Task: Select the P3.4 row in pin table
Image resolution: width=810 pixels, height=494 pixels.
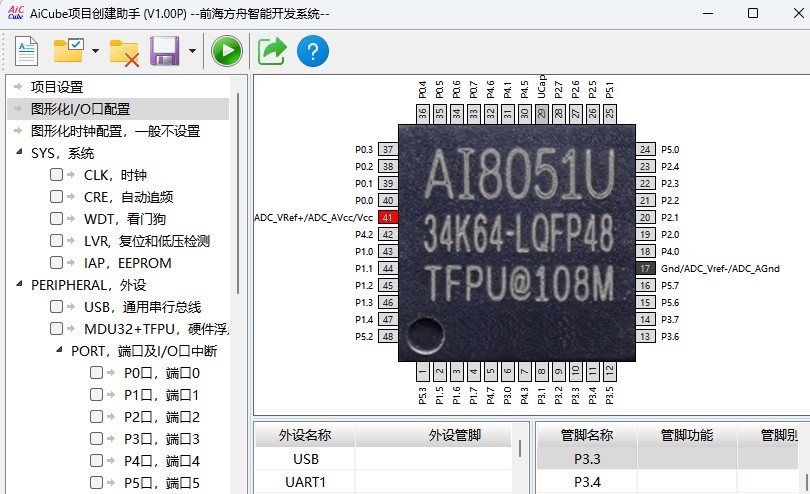Action: pyautogui.click(x=667, y=482)
